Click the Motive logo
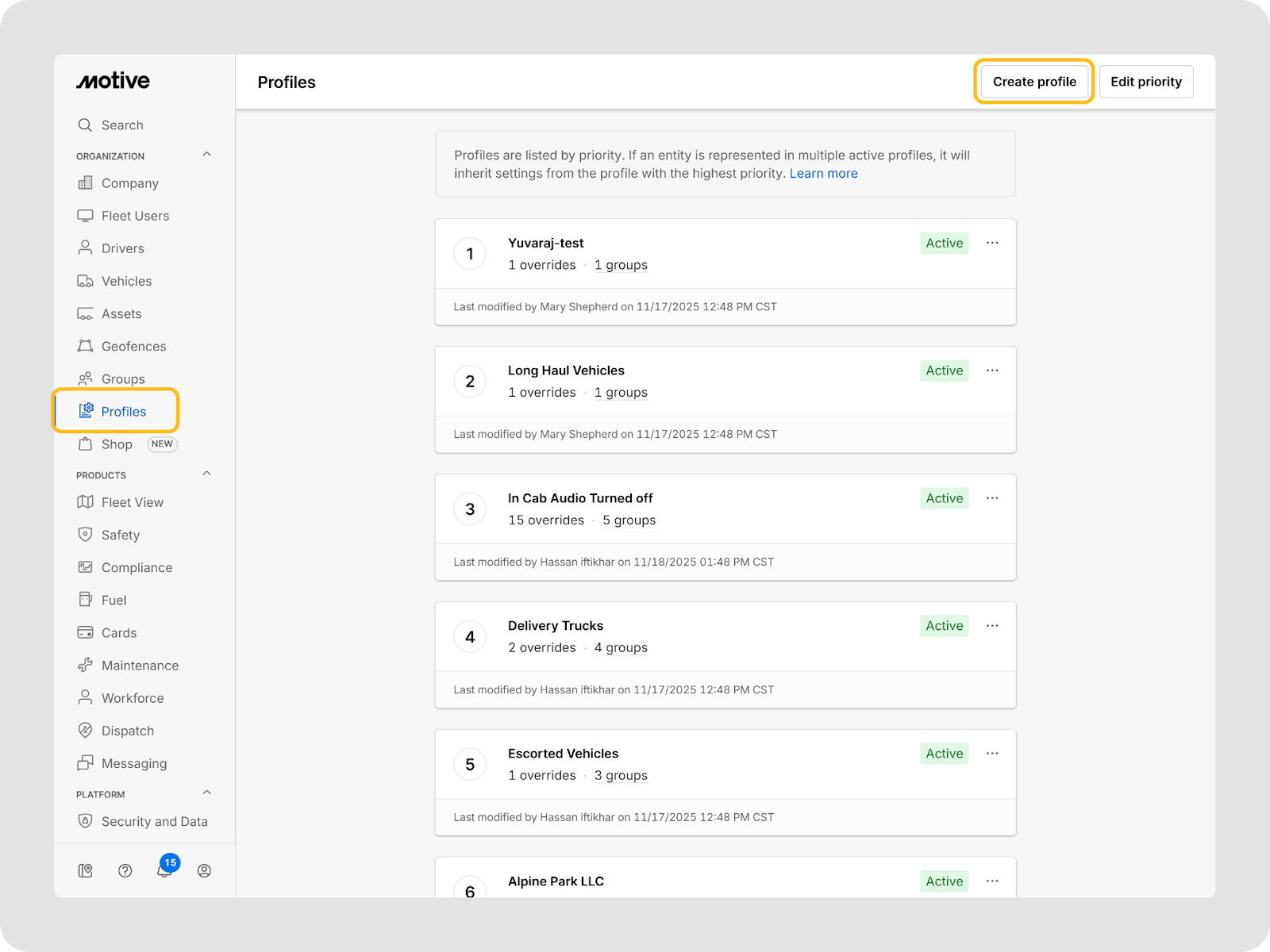This screenshot has height=952, width=1270. (113, 81)
